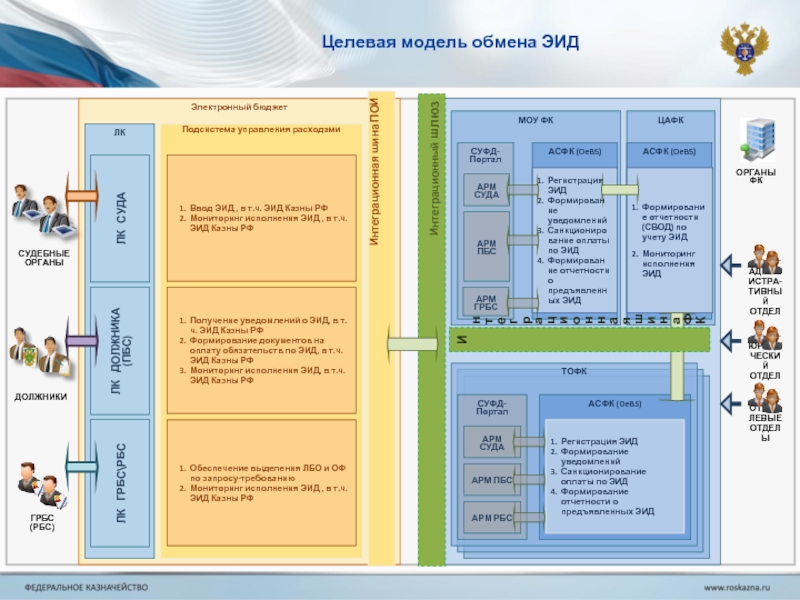Click the АРМ СУДА box in МОУ ФК
800x600 pixels.
click(486, 190)
